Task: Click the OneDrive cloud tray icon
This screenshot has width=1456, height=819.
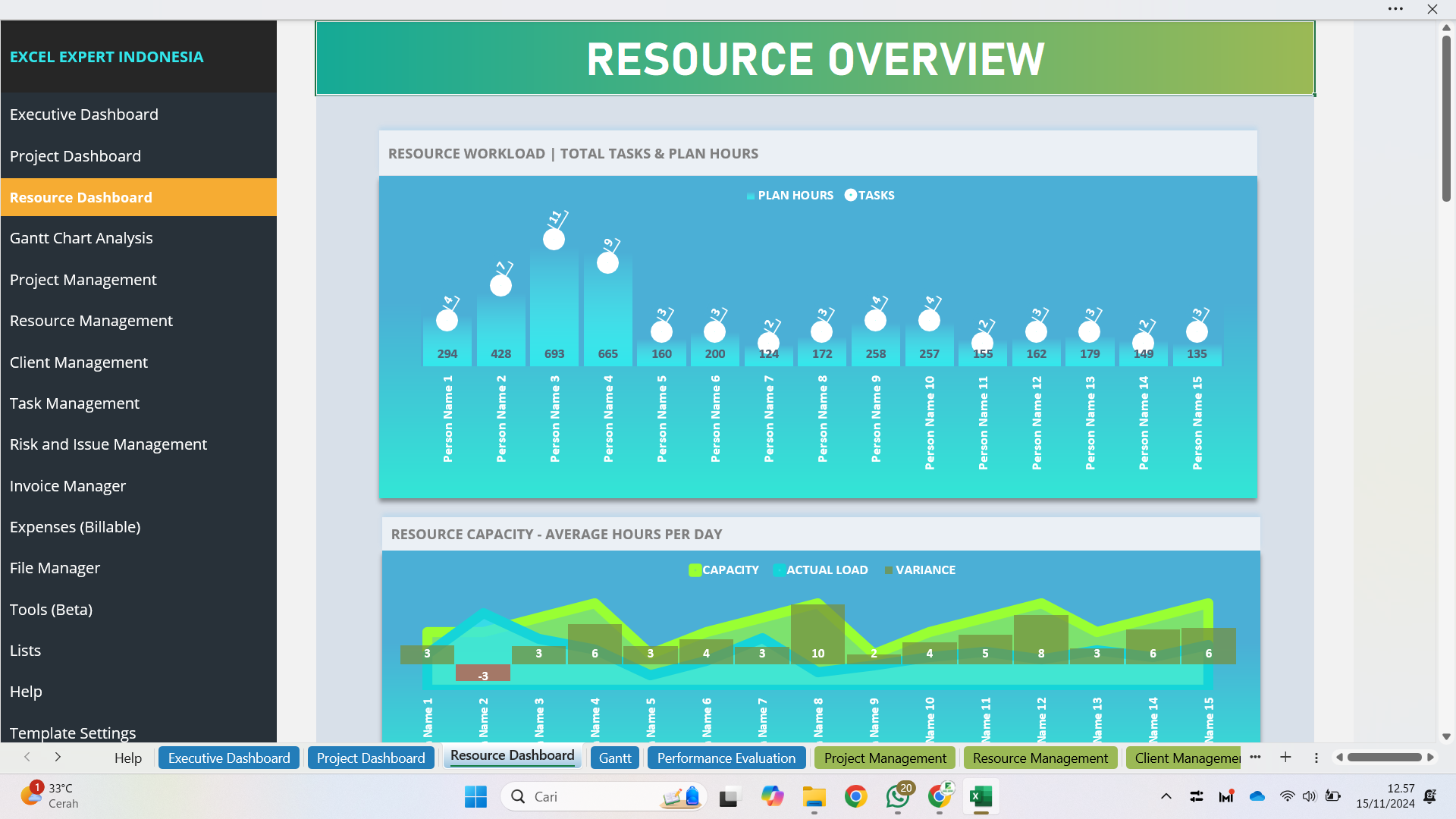Action: click(x=1257, y=796)
